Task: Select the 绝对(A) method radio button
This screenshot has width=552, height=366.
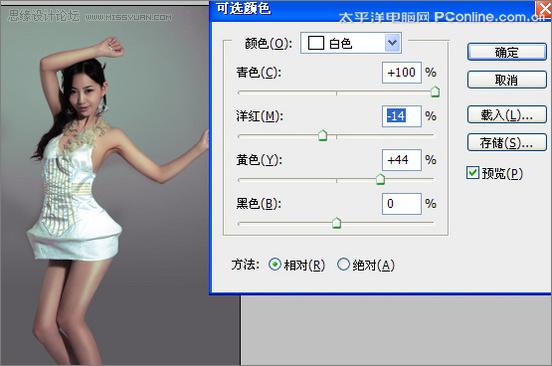Action: coord(343,264)
